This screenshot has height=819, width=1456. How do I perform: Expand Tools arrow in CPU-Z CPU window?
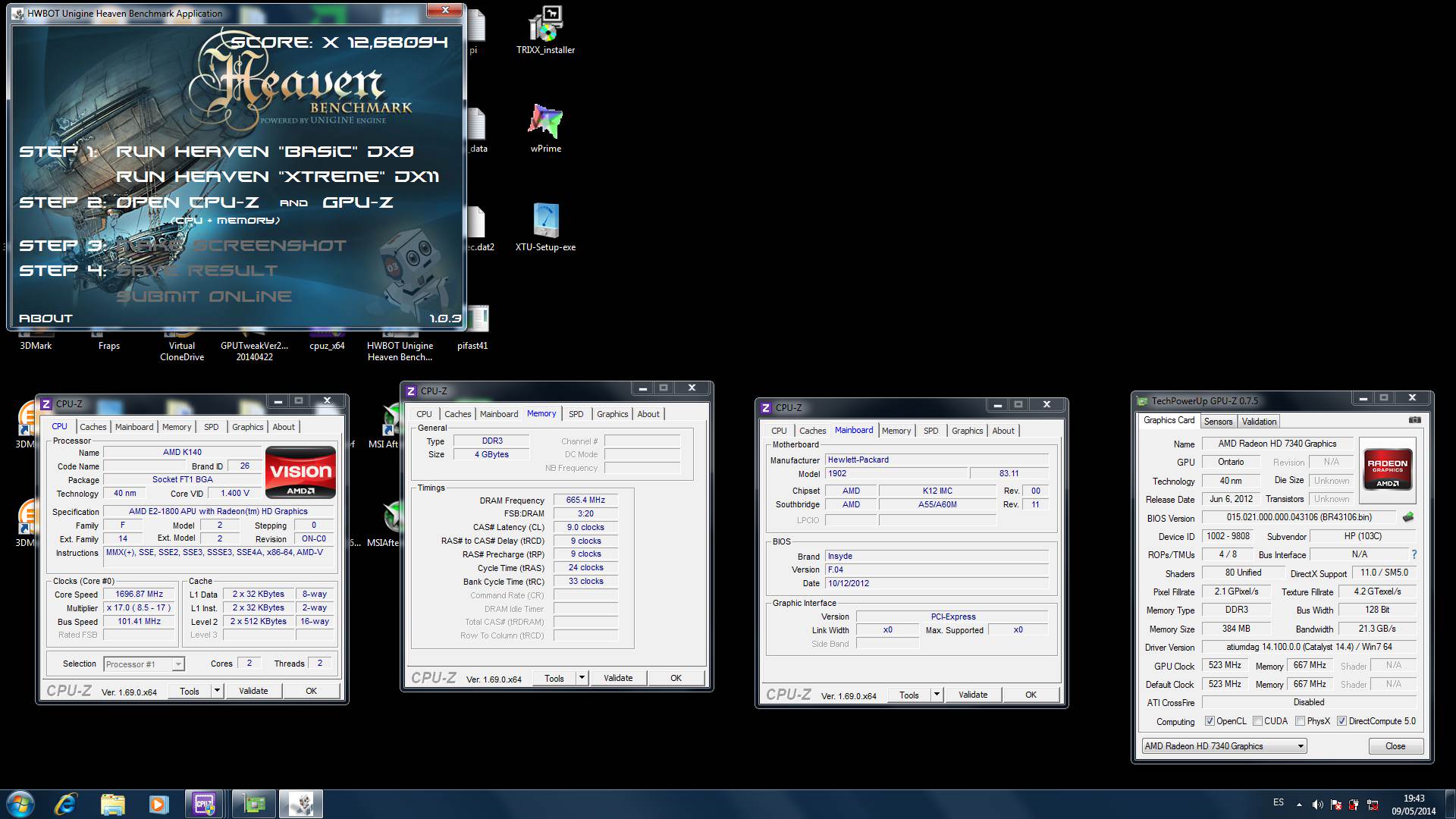point(217,691)
